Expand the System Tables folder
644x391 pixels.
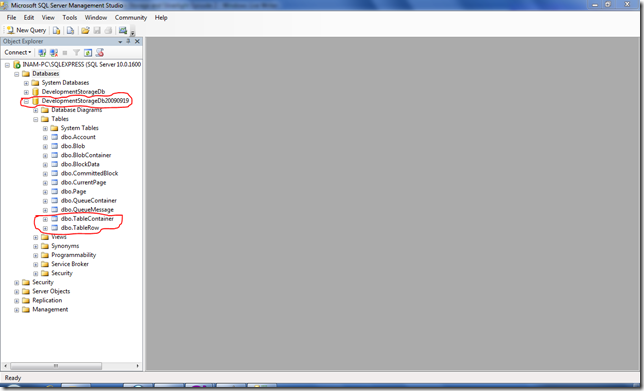(x=45, y=129)
